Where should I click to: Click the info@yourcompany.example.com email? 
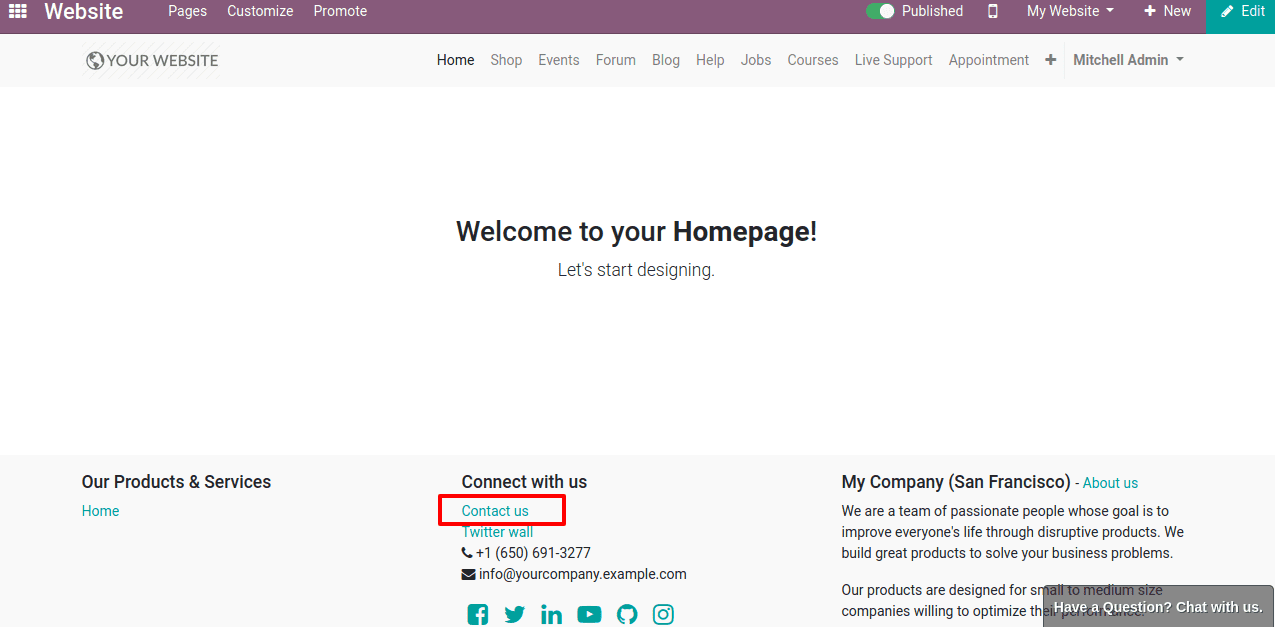coord(583,574)
